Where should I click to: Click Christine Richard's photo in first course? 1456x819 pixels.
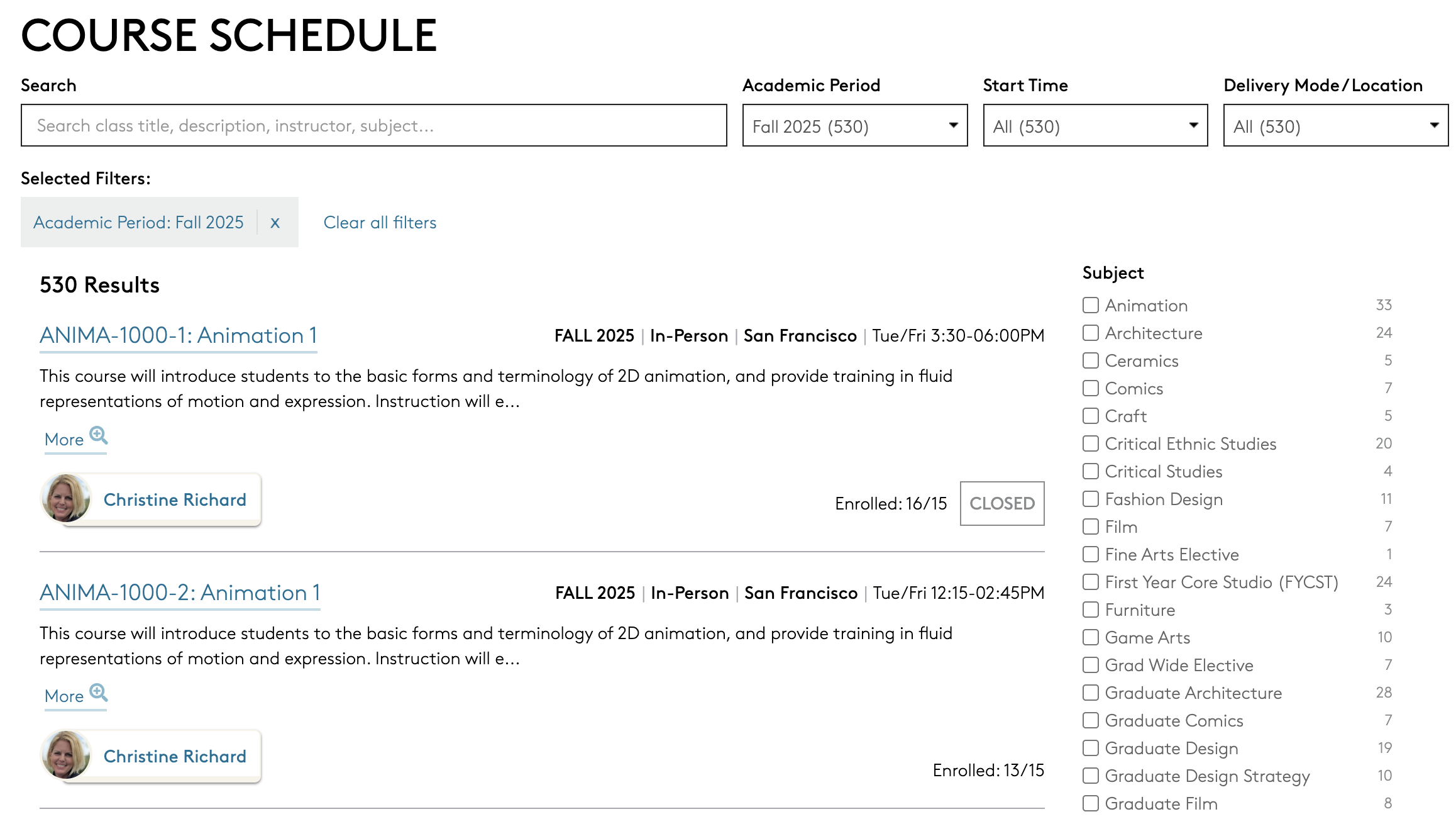[x=66, y=499]
